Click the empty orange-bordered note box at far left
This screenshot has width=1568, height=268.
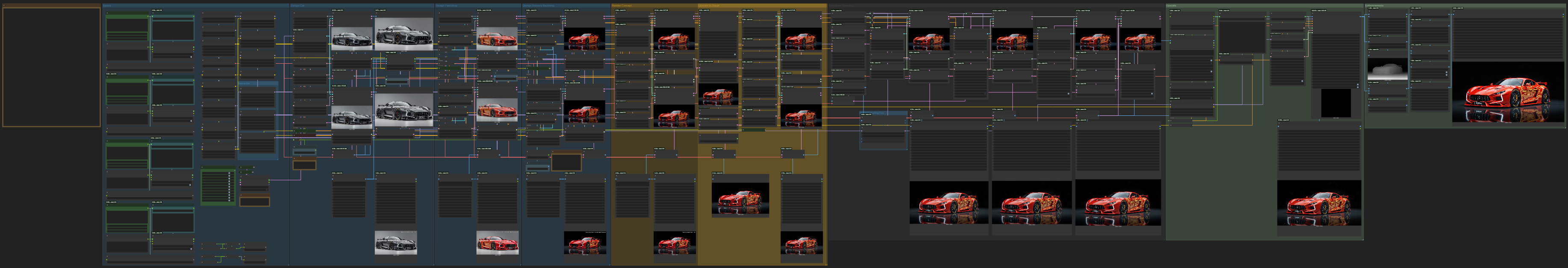tap(51, 67)
